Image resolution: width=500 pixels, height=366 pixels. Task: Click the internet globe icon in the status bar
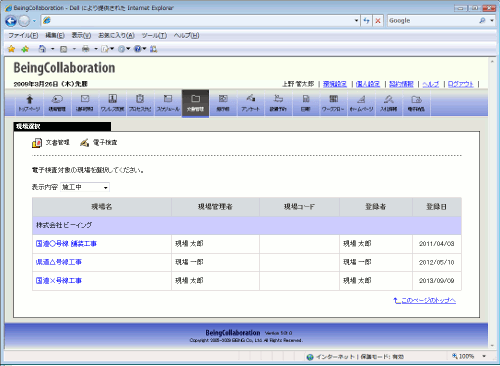pyautogui.click(x=310, y=357)
